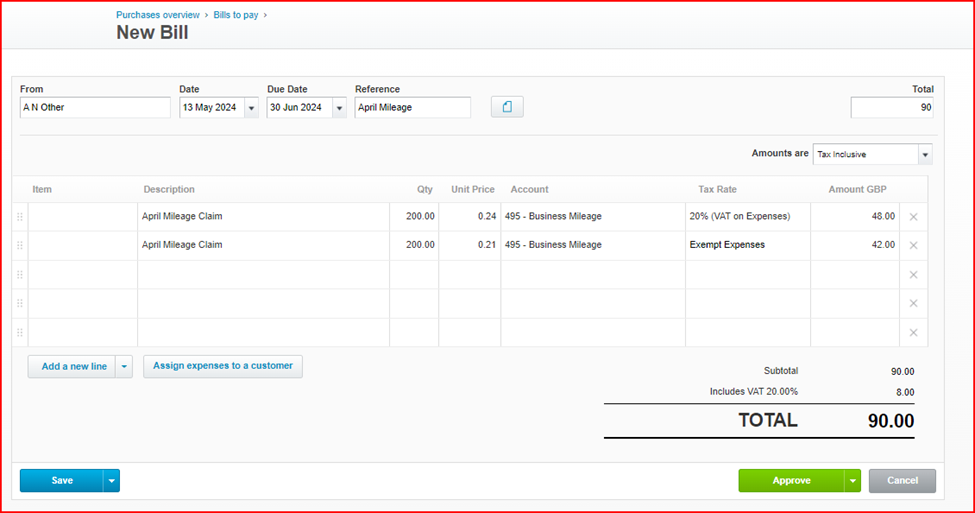The width and height of the screenshot is (975, 513).
Task: Approve the bill with green button
Action: tap(792, 481)
